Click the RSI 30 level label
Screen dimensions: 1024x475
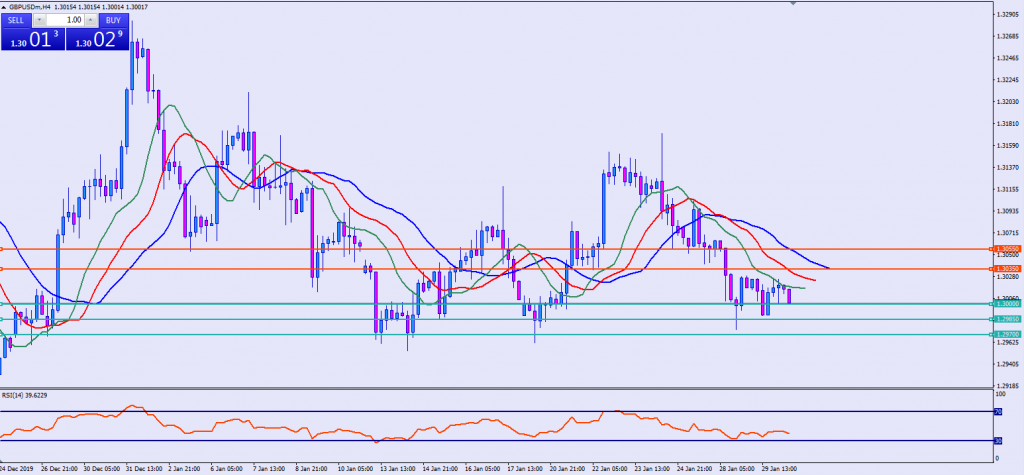click(x=998, y=441)
